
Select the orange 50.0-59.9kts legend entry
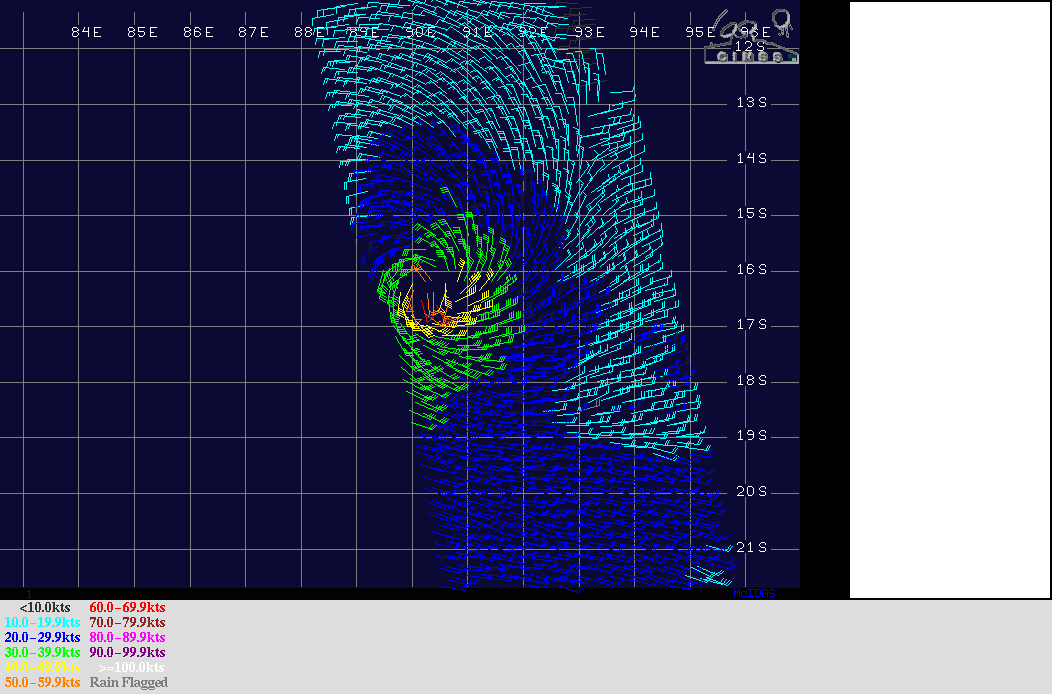click(42, 682)
